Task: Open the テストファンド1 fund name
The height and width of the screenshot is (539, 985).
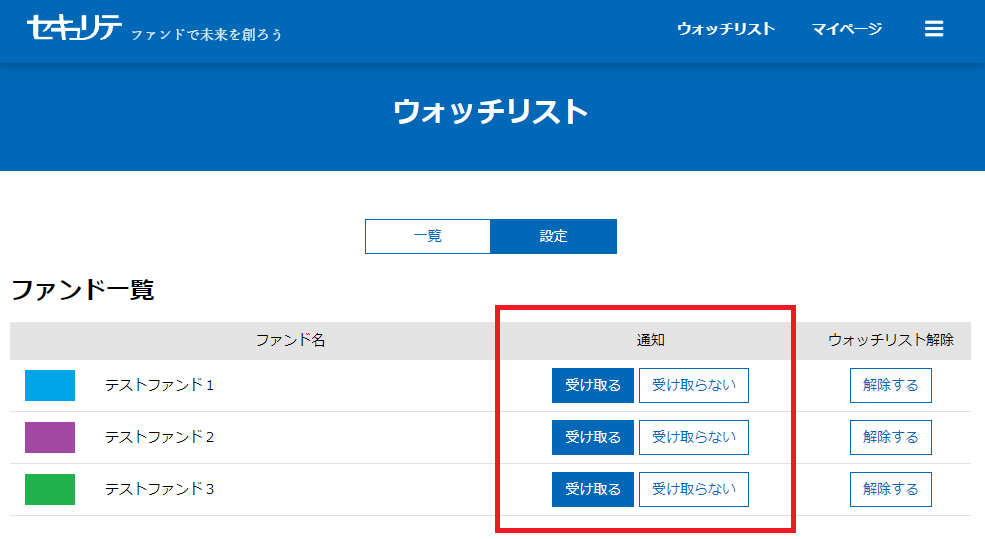Action: 159,385
